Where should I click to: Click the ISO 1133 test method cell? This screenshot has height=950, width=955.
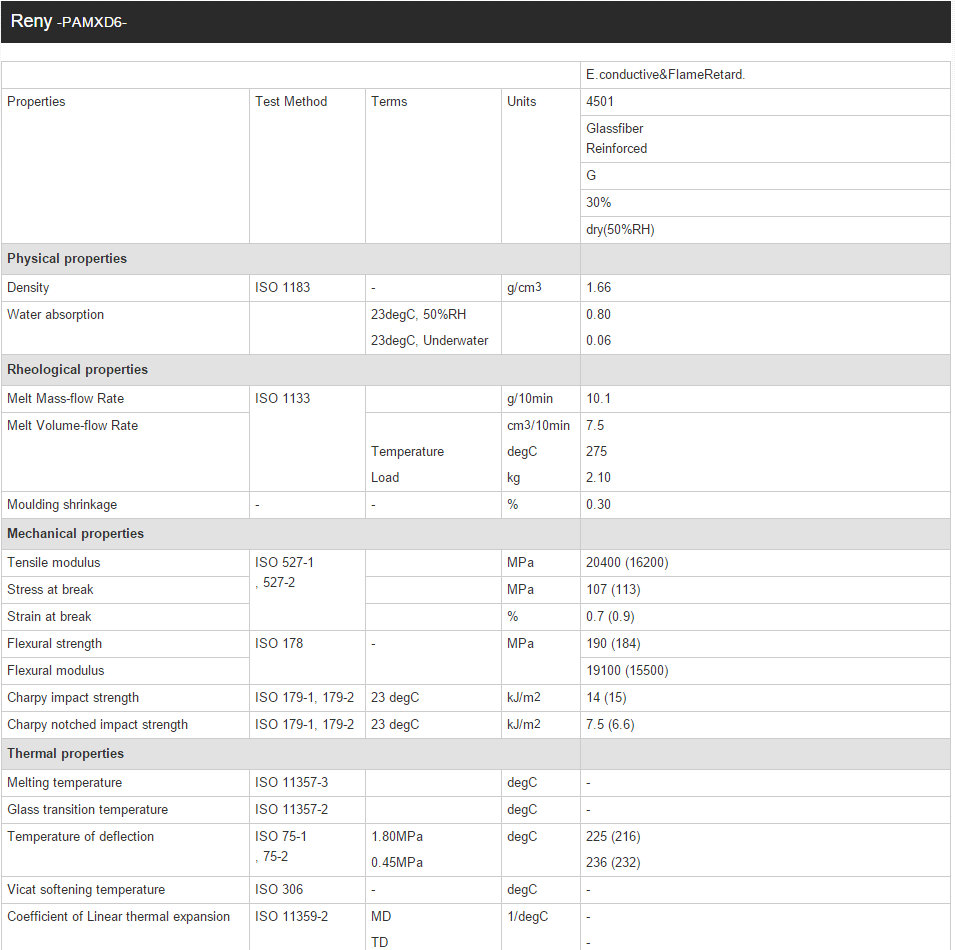pyautogui.click(x=282, y=398)
